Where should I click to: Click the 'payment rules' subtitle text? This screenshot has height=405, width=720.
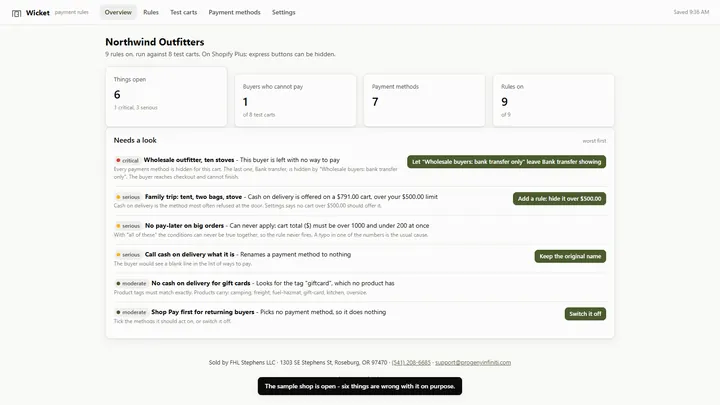coord(72,12)
